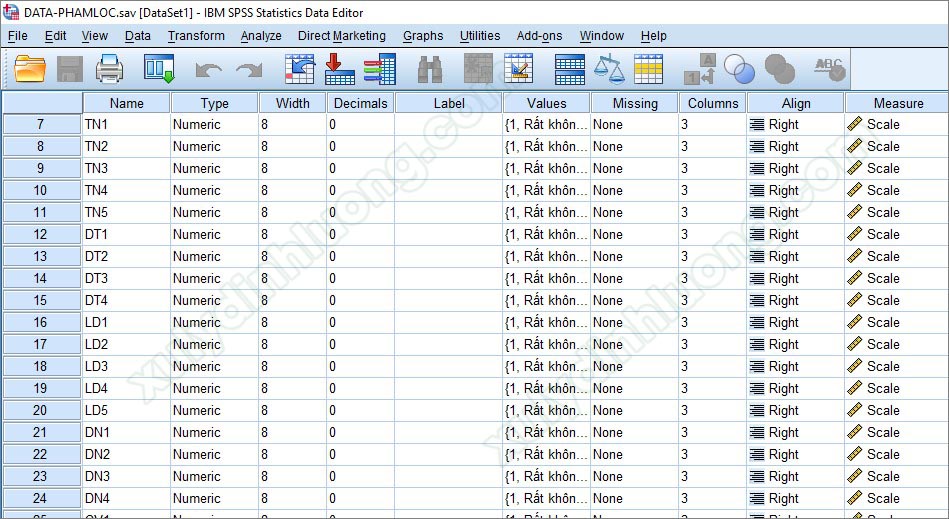Click the Insert variable toolbar icon
This screenshot has height=519, width=949.
point(519,68)
